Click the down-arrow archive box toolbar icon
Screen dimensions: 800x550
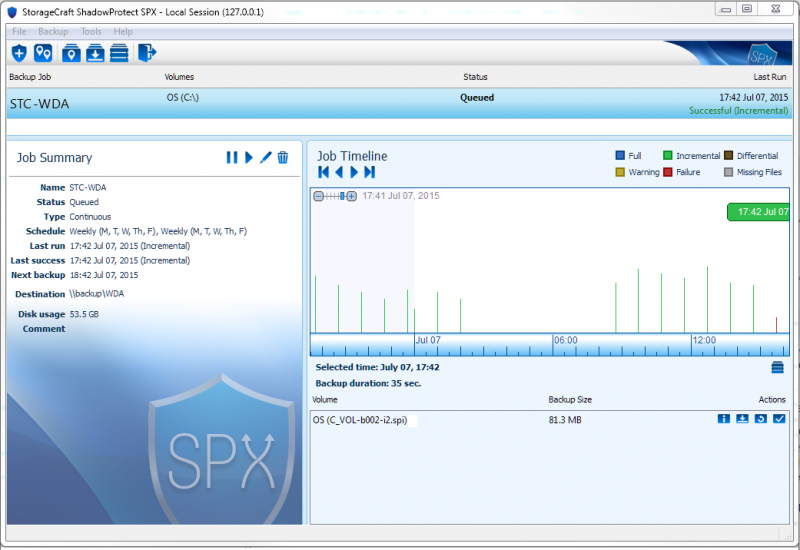95,53
